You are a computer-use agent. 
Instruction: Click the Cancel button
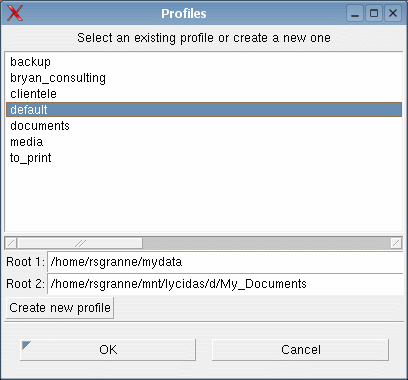tap(301, 350)
